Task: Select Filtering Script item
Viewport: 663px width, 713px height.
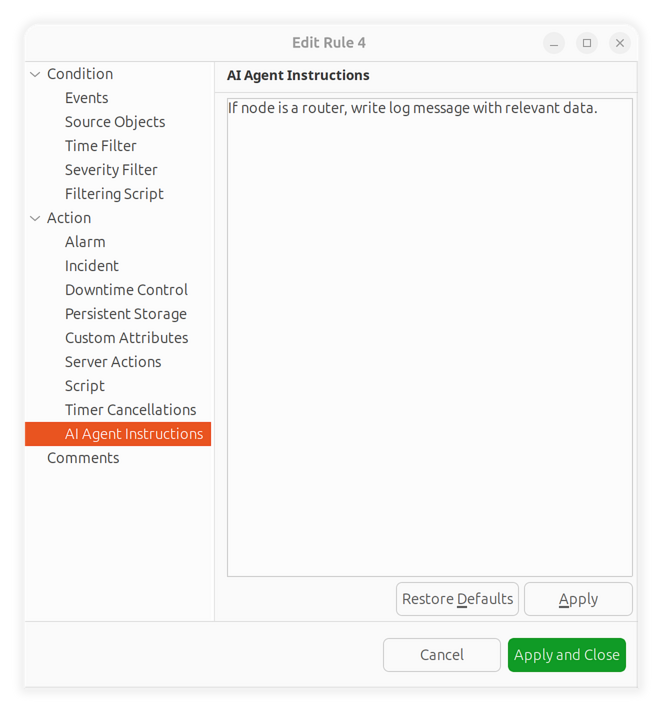Action: 114,194
